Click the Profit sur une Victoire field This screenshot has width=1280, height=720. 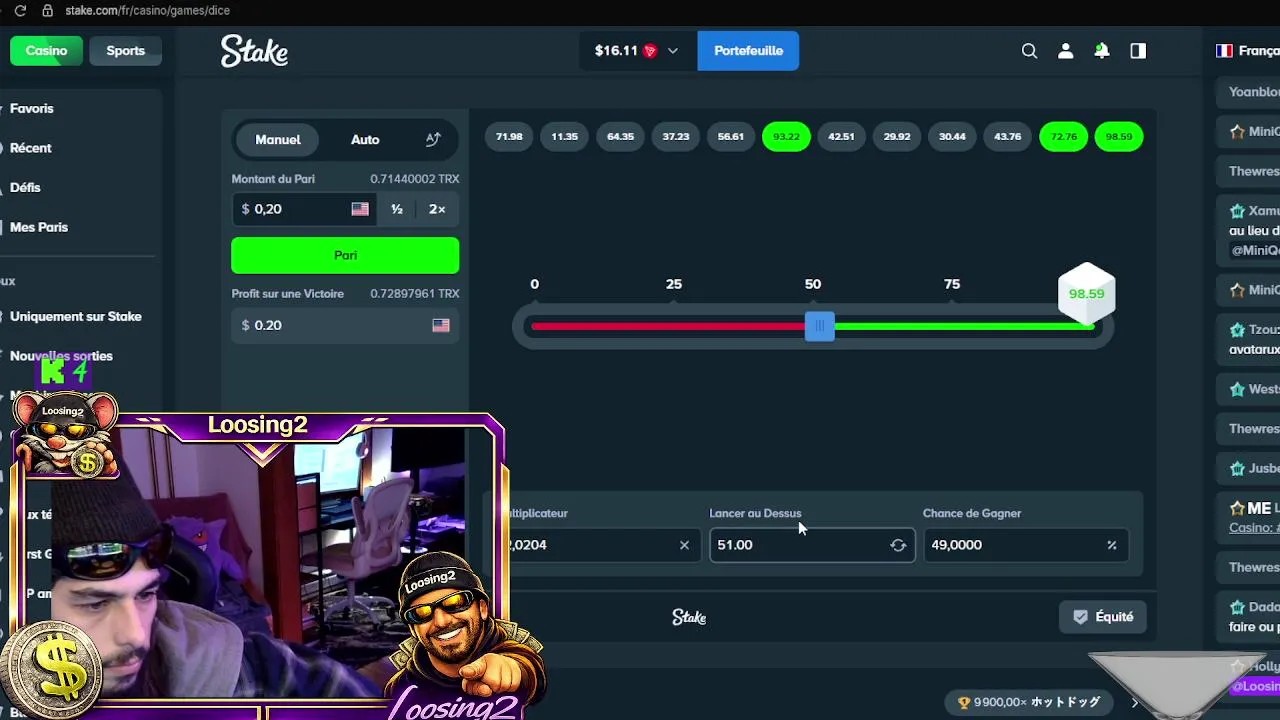[x=345, y=325]
